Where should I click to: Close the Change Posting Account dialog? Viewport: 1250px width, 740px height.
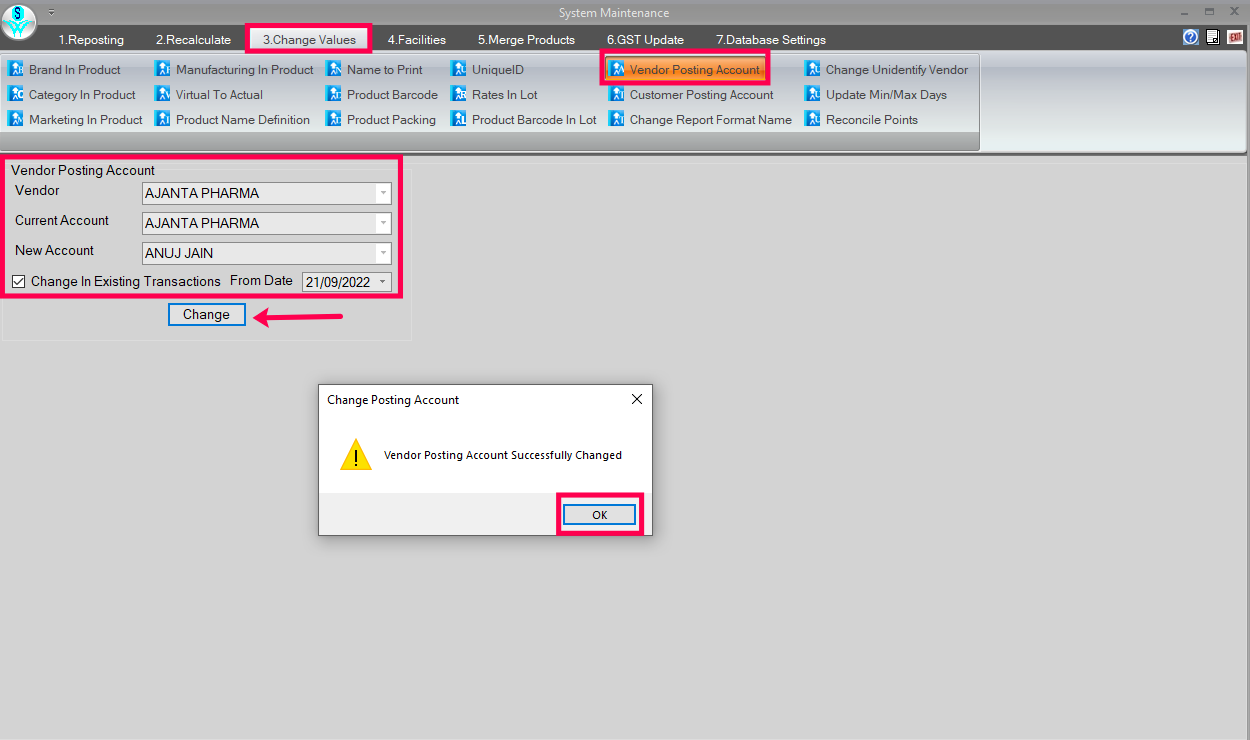(637, 399)
